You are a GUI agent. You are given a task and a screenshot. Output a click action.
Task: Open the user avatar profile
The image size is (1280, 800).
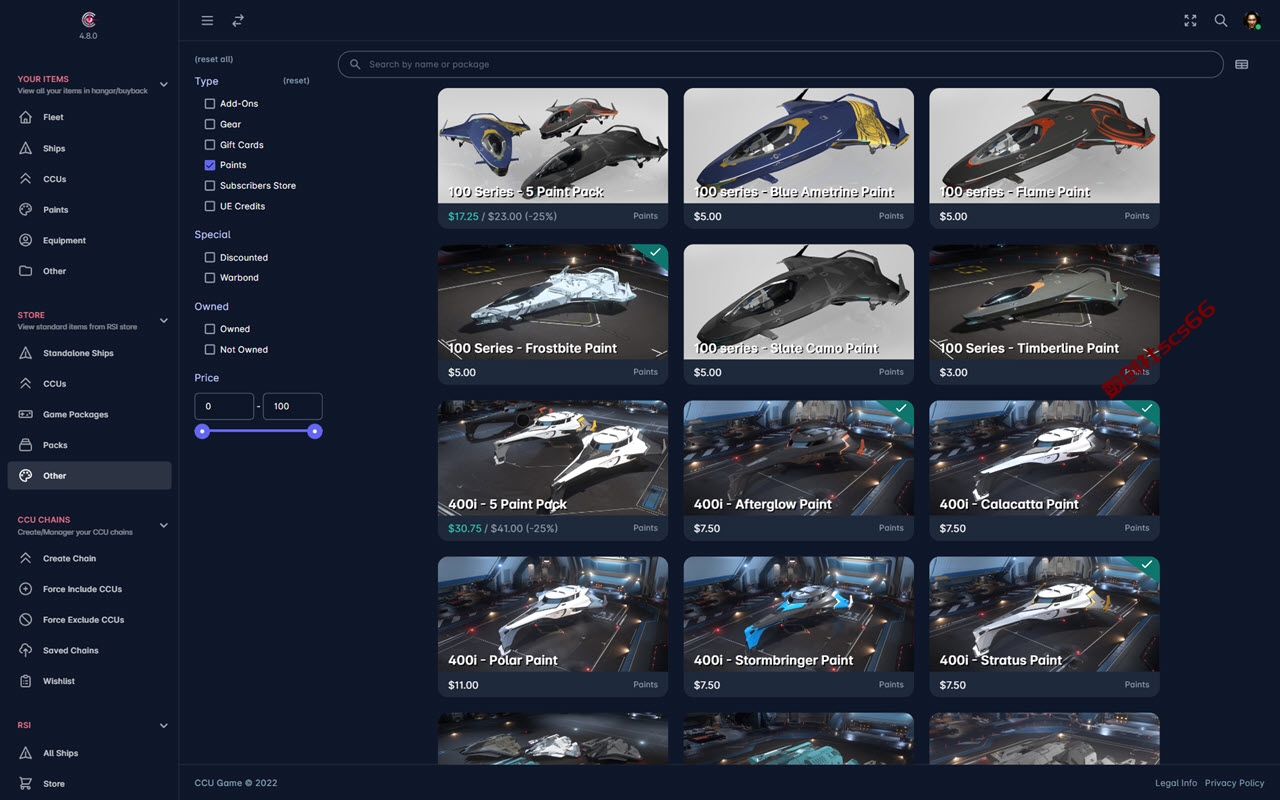1252,20
